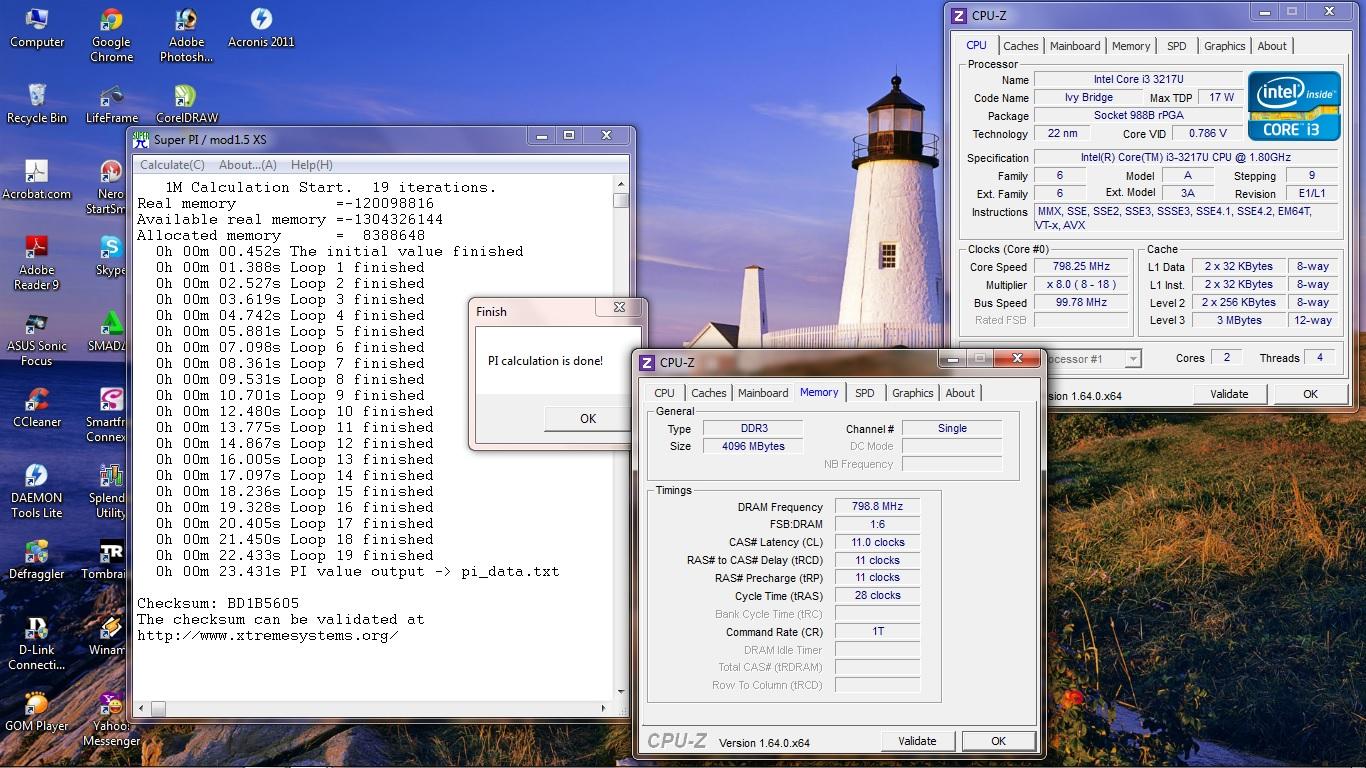The image size is (1366, 768).
Task: Click the http://www.xtremesystems.org/ text
Action: 268,635
